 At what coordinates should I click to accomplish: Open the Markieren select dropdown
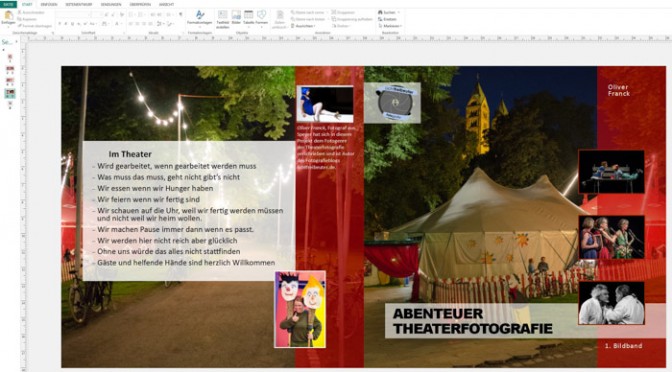(x=390, y=26)
